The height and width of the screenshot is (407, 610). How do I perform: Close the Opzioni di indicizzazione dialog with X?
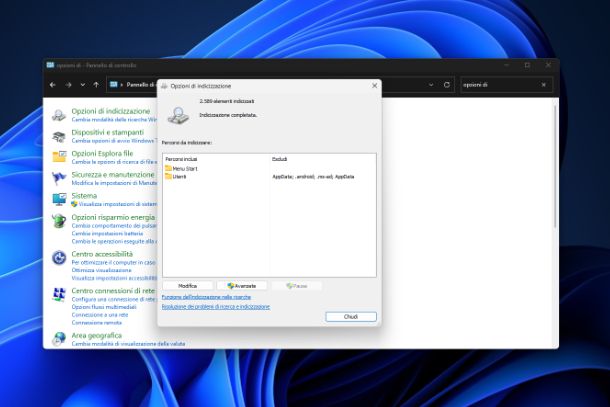374,86
